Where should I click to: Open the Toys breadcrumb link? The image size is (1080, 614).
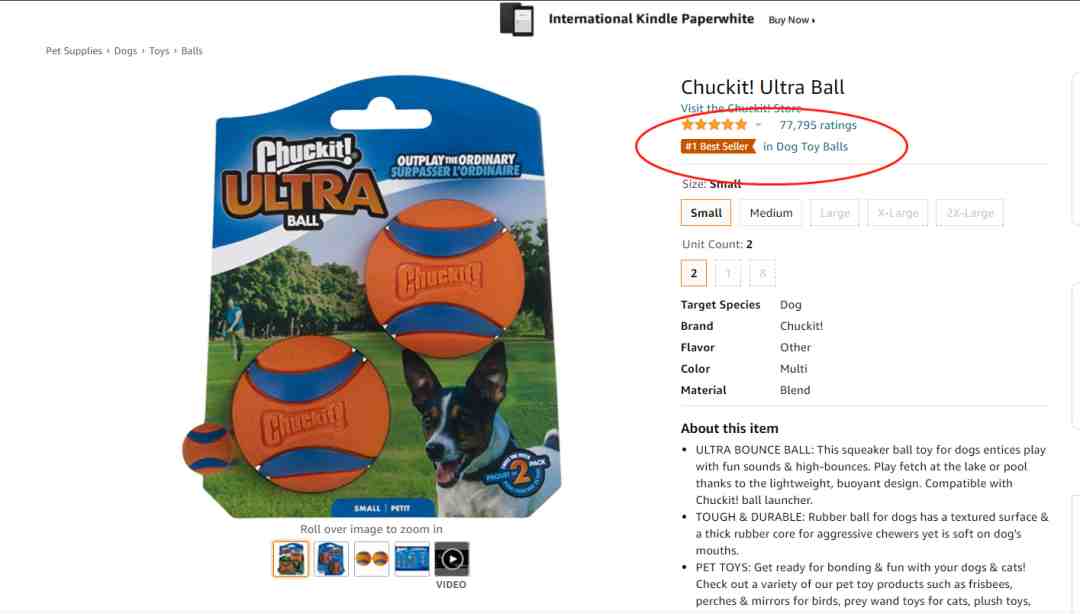point(159,51)
